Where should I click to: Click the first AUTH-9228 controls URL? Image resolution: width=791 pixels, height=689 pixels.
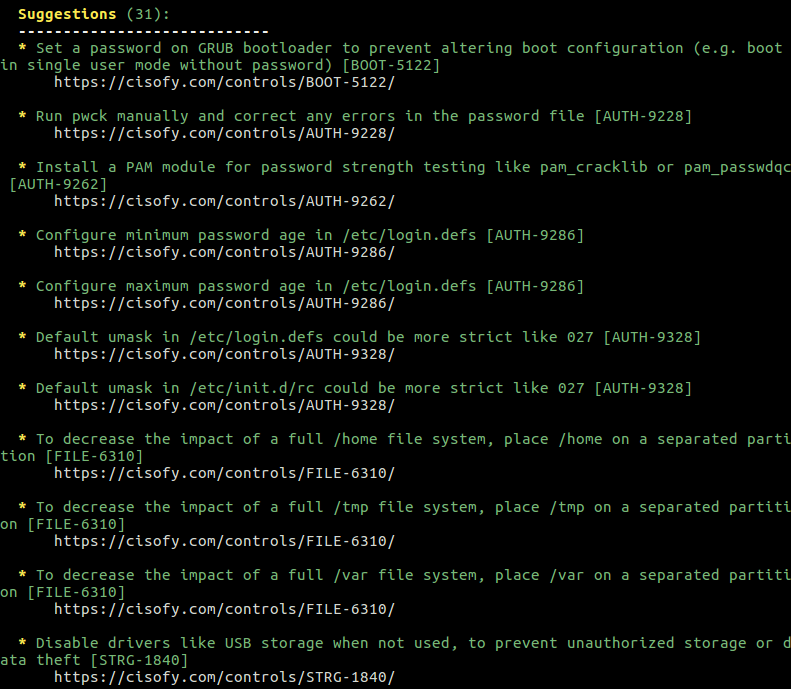(x=224, y=133)
